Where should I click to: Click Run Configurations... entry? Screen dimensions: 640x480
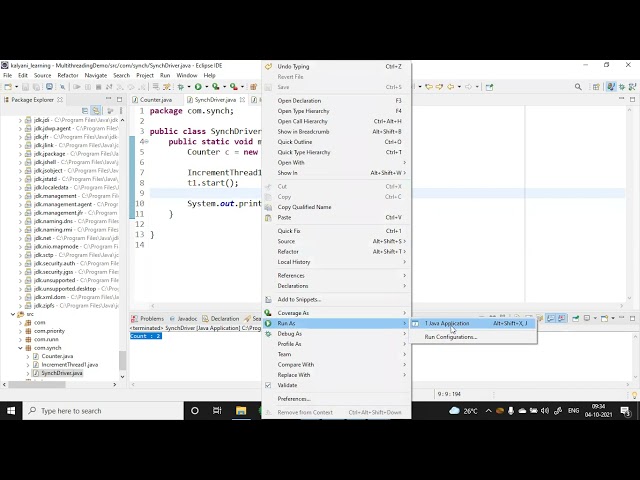click(473, 337)
